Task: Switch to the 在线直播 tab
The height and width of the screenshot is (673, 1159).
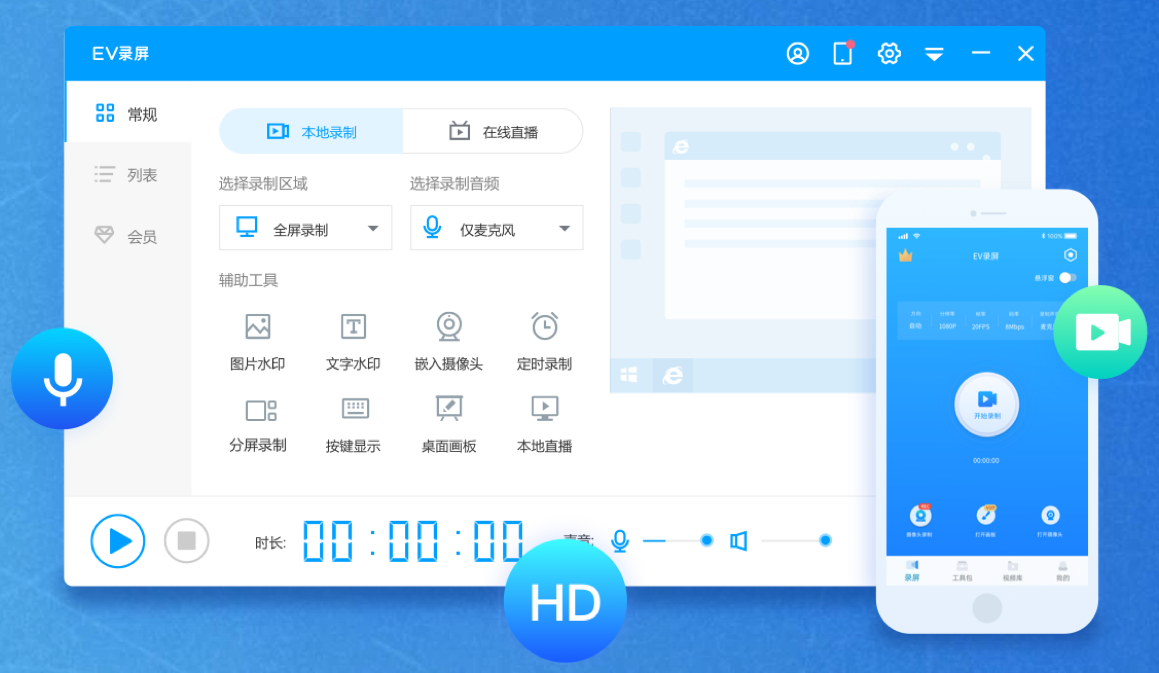Action: 493,132
